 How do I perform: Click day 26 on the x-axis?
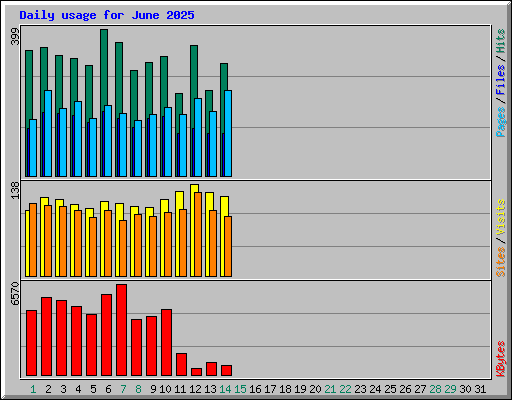[405, 389]
